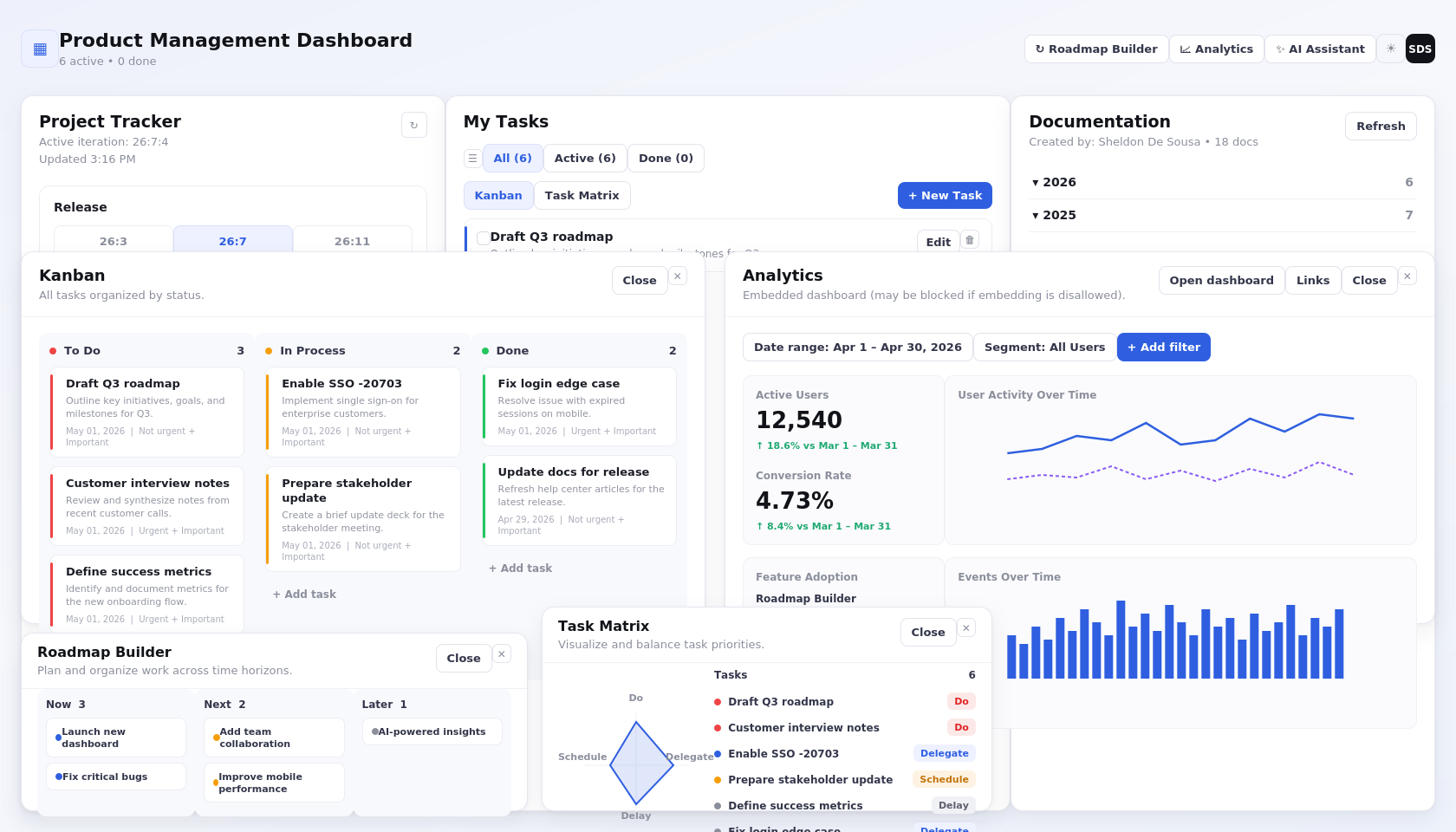Select the All (6) tasks filter tab
The image size is (1456, 832).
tap(513, 159)
